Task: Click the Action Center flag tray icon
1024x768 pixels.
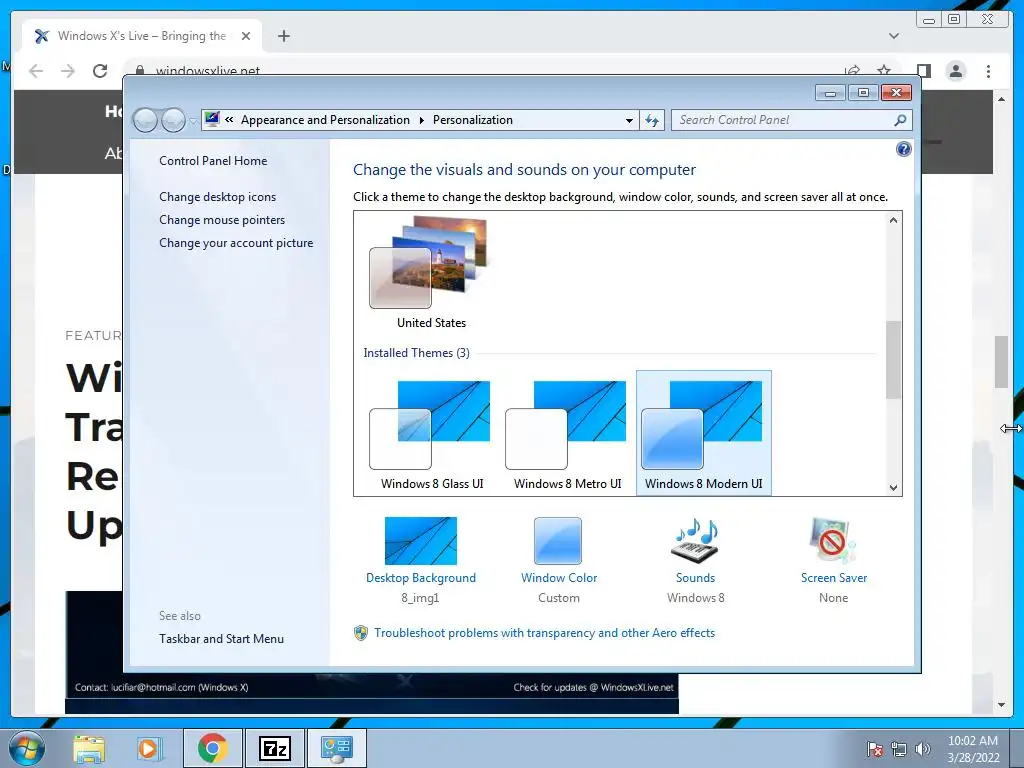Action: coord(874,749)
